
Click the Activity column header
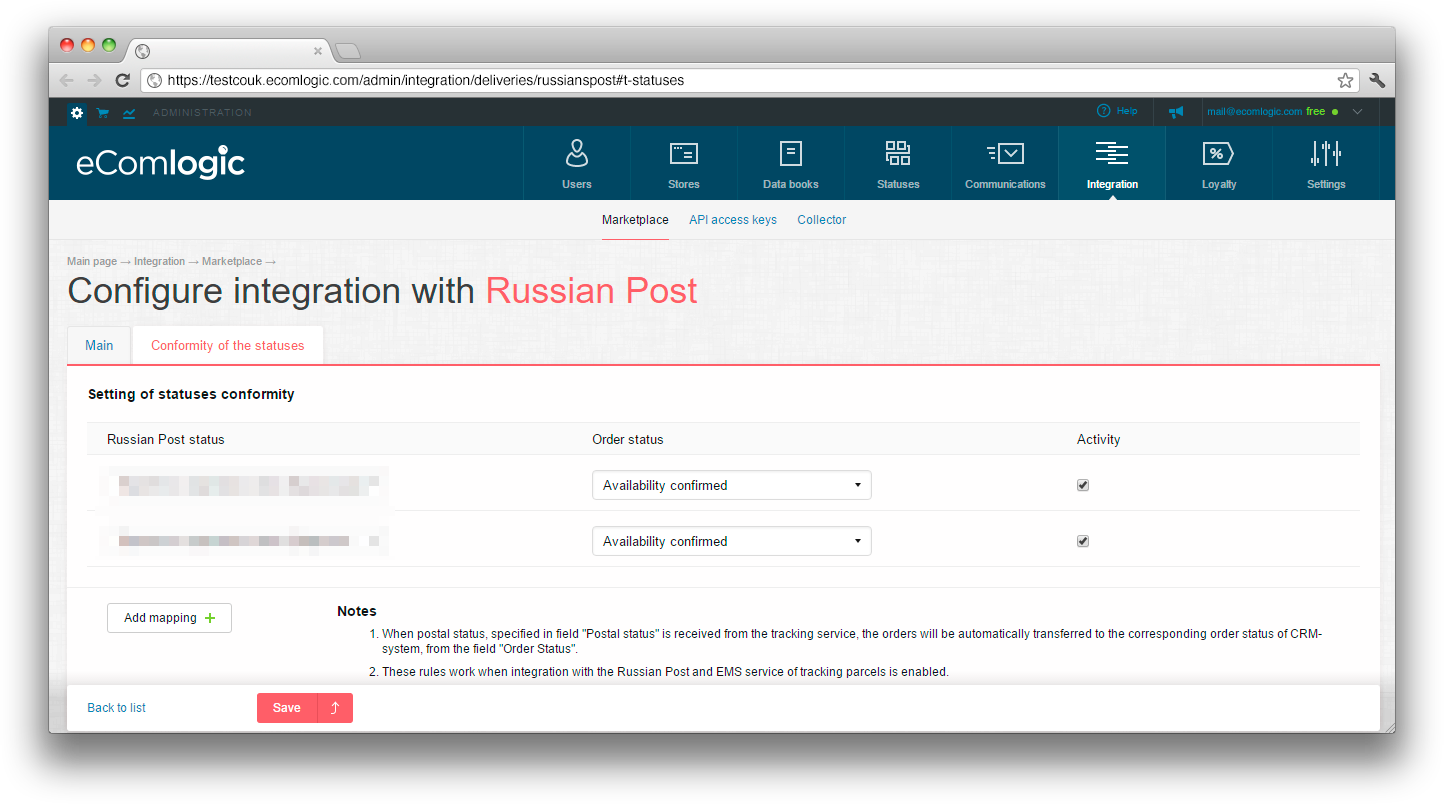[1098, 439]
